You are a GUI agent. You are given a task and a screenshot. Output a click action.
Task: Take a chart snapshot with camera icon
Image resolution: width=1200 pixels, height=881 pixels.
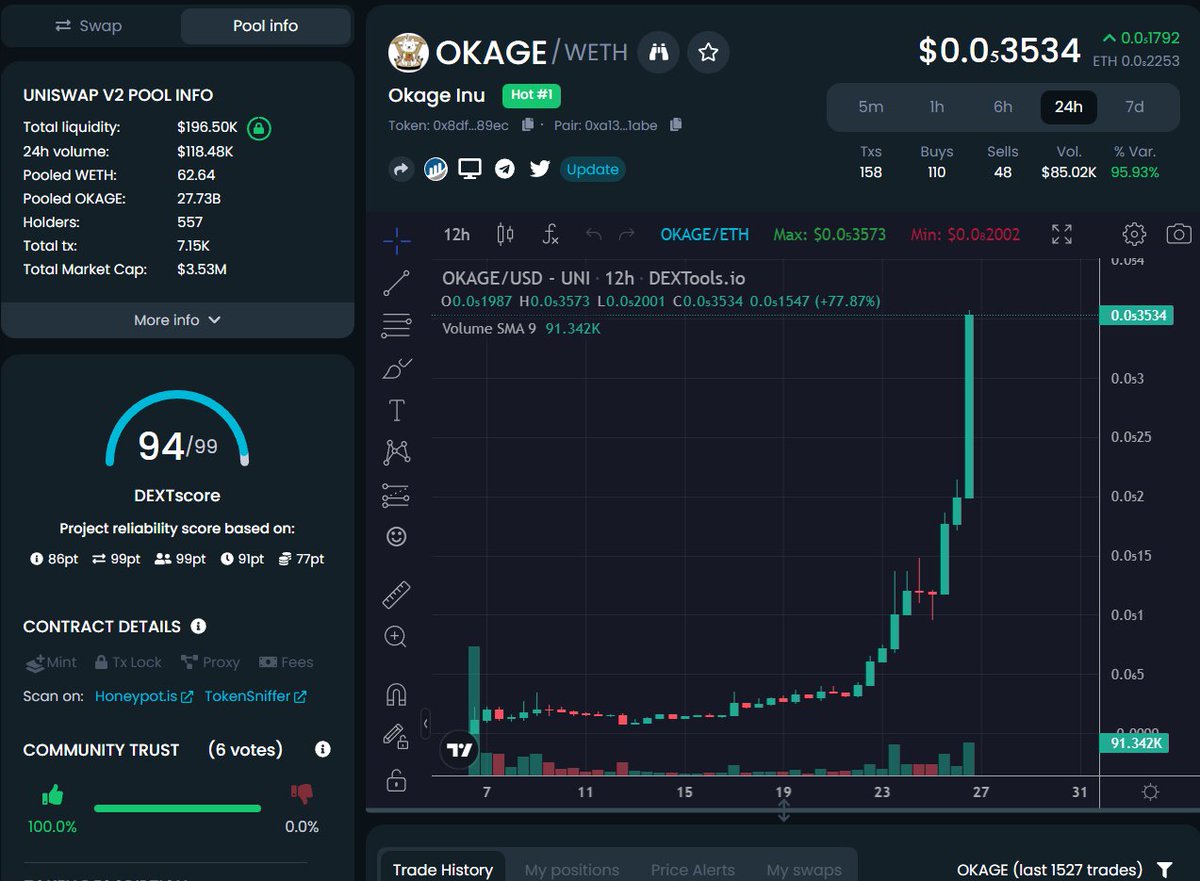(x=1179, y=234)
